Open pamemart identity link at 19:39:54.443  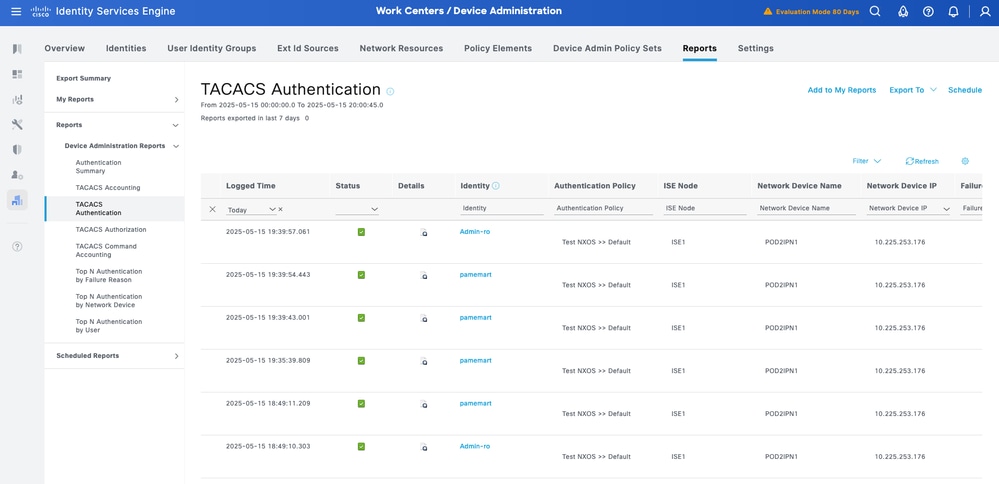point(476,274)
